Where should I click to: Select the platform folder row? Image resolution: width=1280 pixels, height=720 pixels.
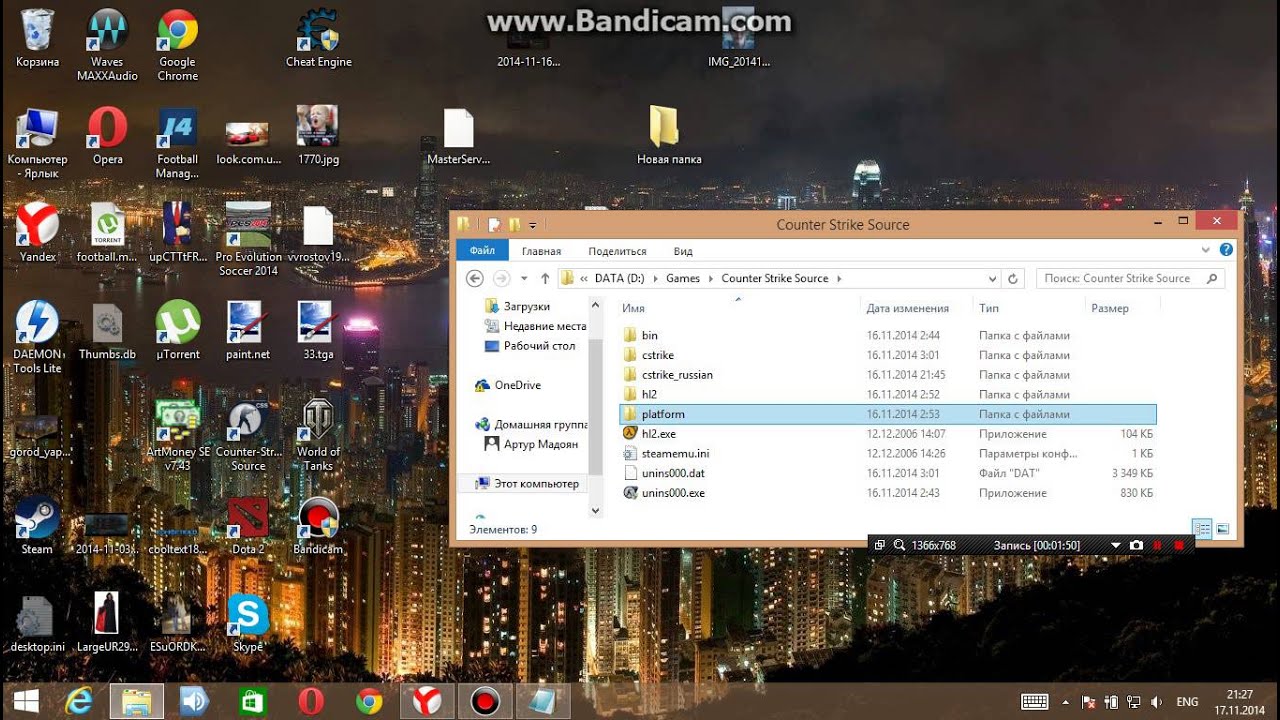click(x=887, y=414)
